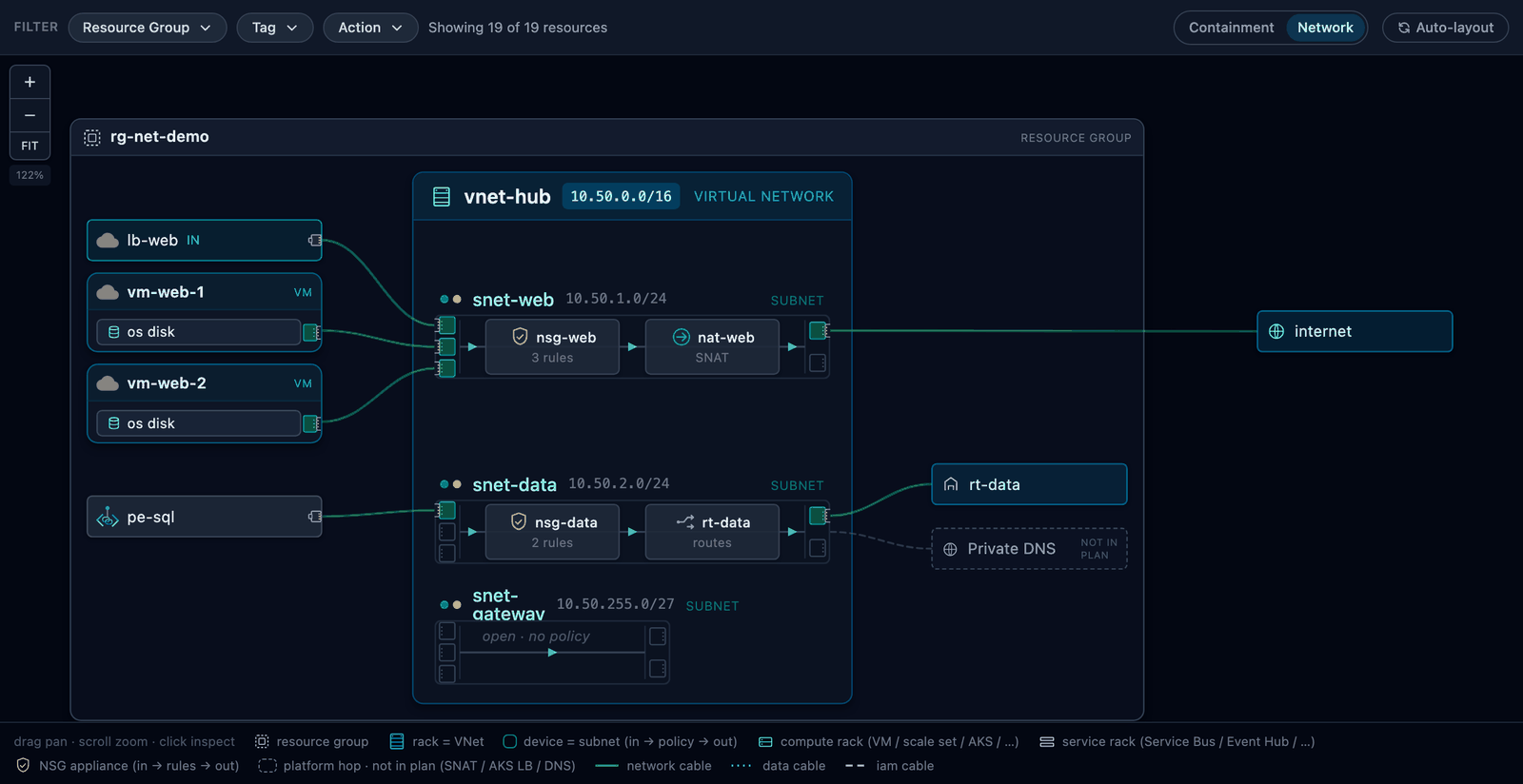Click the pe-sql port connector icon
1523x784 pixels.
coord(315,517)
